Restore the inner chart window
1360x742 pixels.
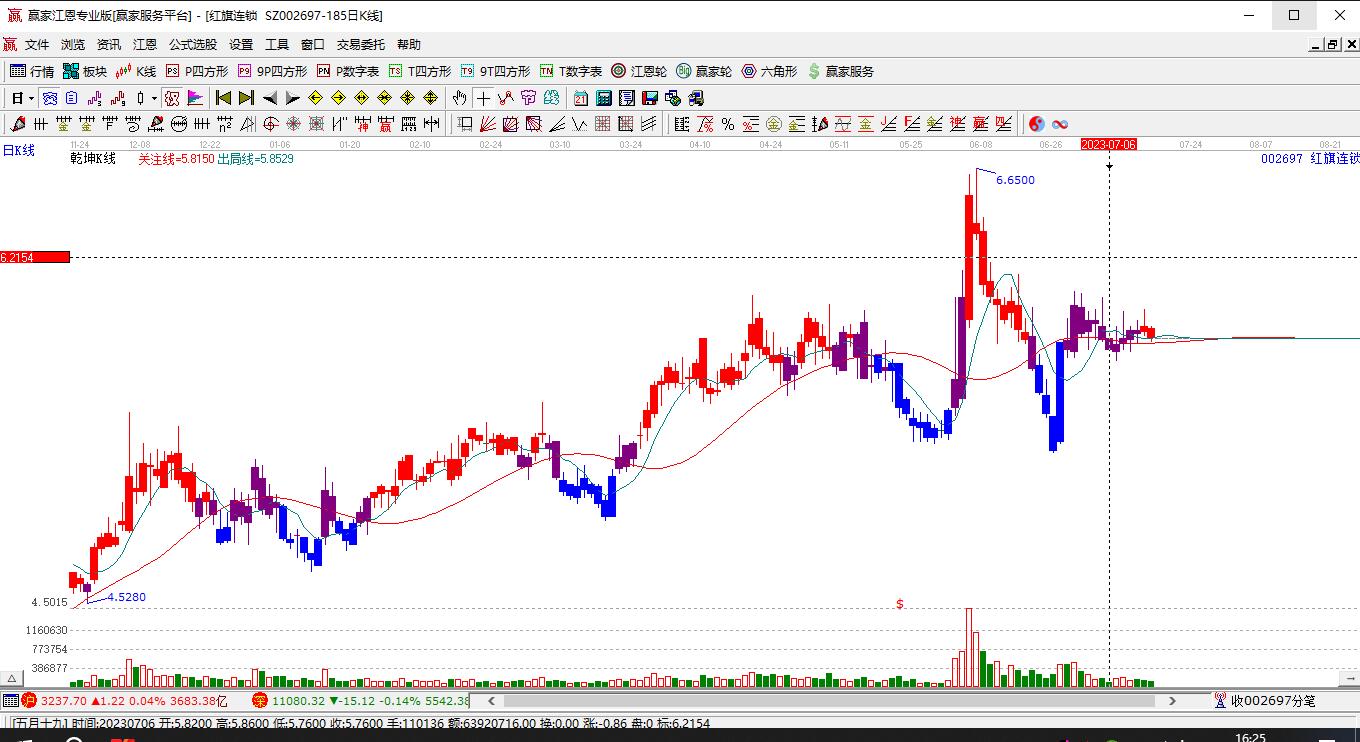1332,44
